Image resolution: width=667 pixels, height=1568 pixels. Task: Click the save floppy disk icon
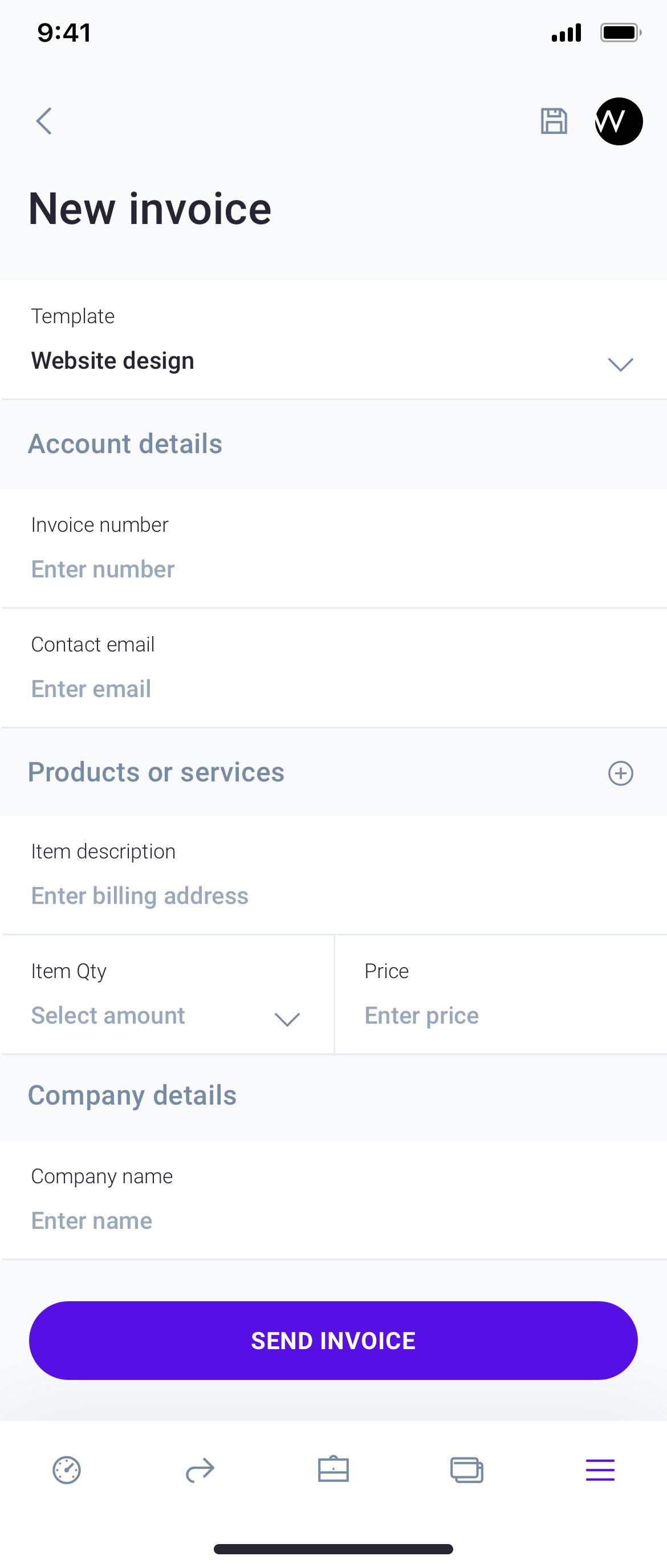[x=554, y=121]
